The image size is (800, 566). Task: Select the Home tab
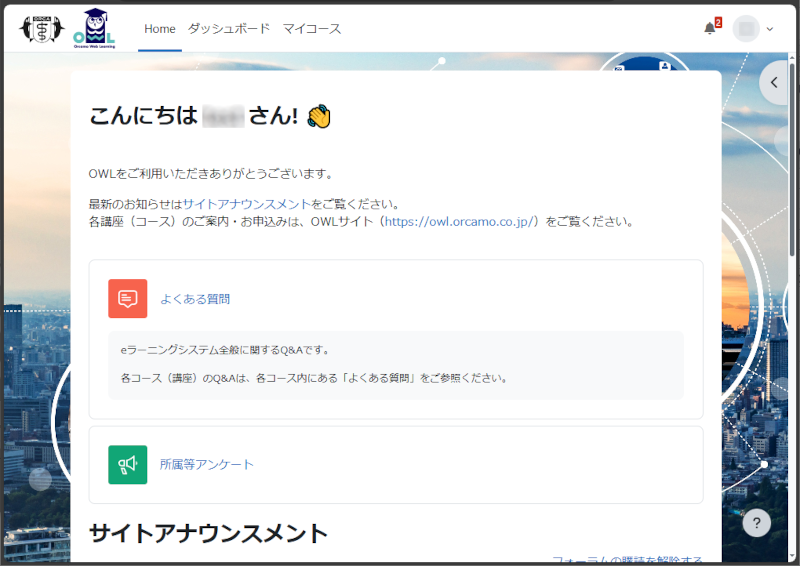pos(160,29)
